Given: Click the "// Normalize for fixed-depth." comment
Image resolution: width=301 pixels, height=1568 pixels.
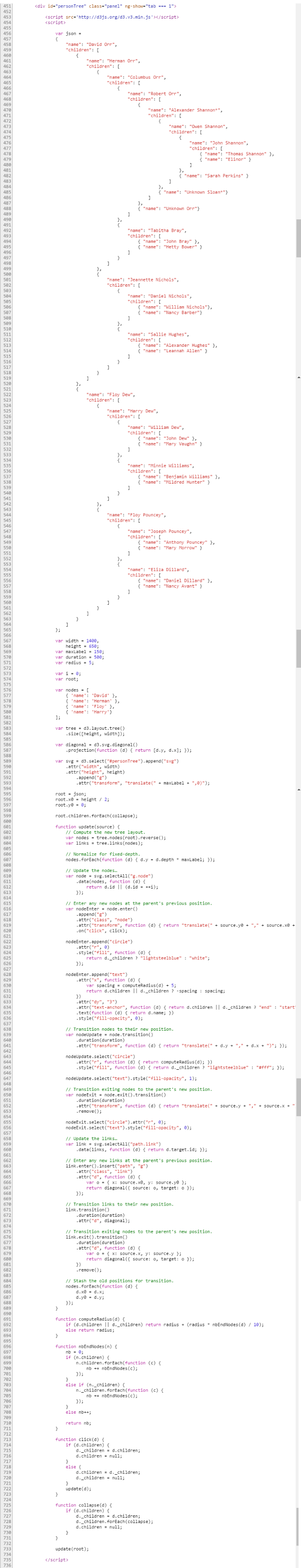Looking at the screenshot, I should 103,855.
